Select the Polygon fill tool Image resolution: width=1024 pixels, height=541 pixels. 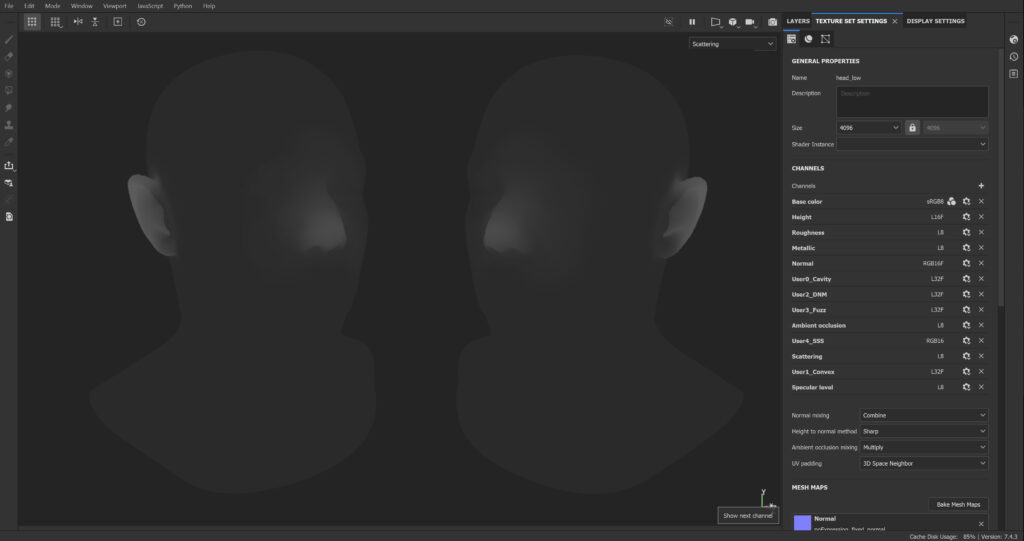[x=9, y=91]
